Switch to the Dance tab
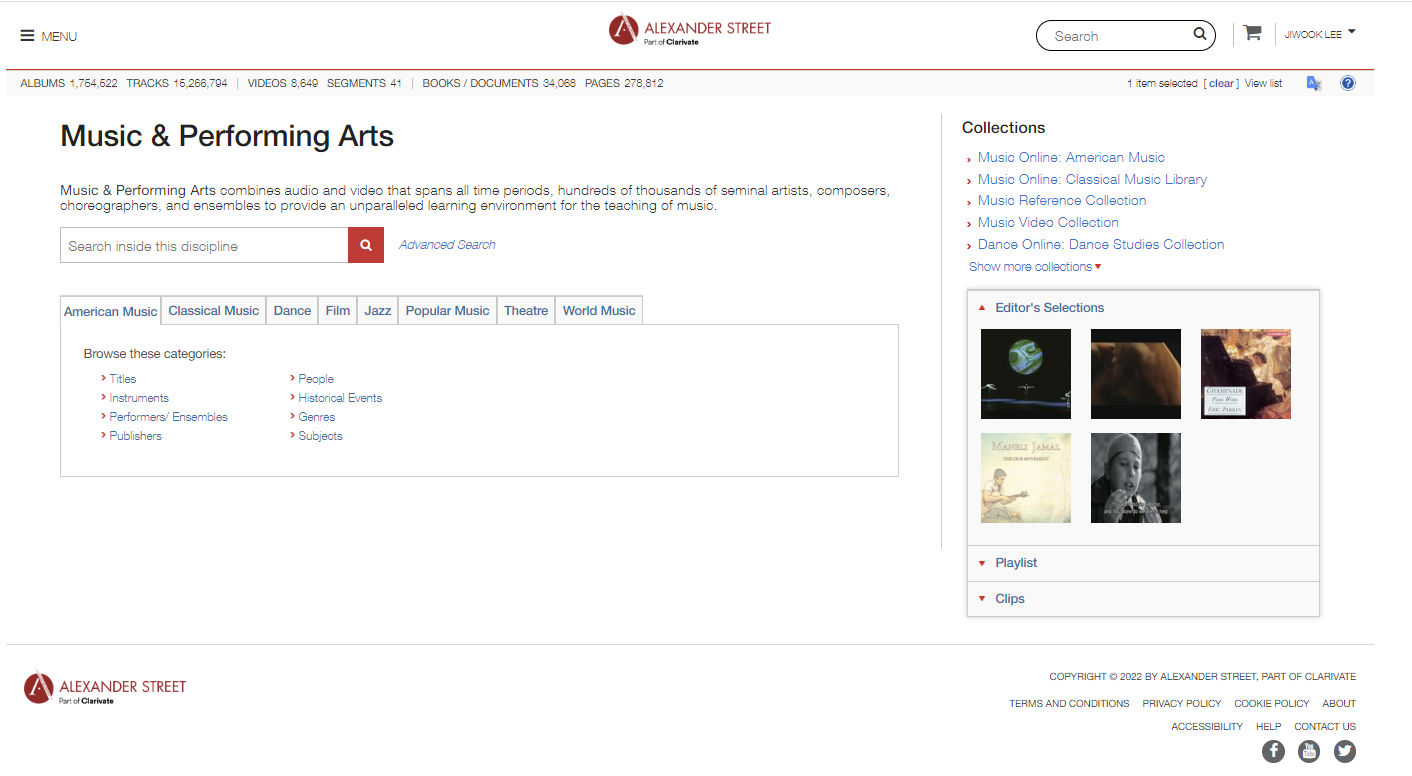 (x=292, y=311)
